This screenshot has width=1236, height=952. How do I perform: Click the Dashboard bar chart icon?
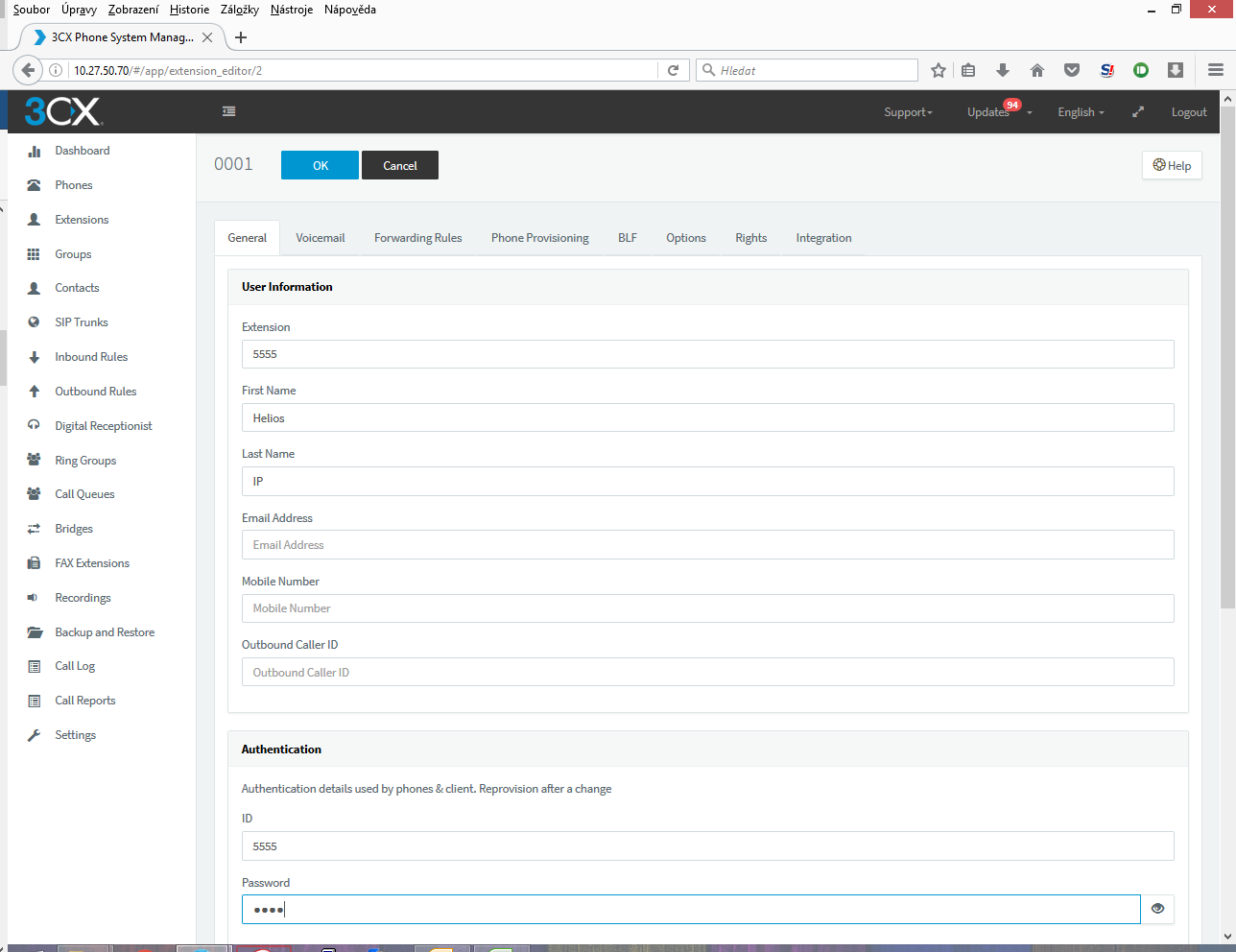35,151
